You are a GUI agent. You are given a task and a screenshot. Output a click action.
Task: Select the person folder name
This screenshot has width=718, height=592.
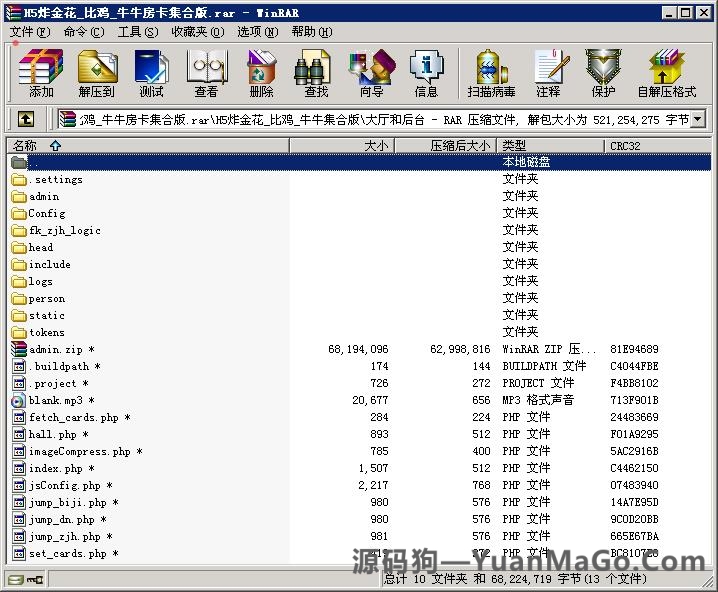pos(47,299)
